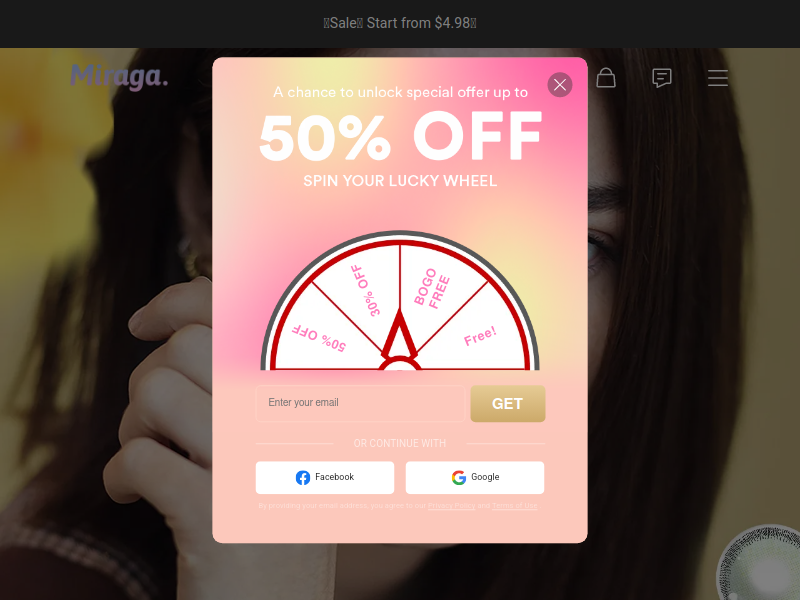Open the Privacy Policy link

click(x=452, y=506)
